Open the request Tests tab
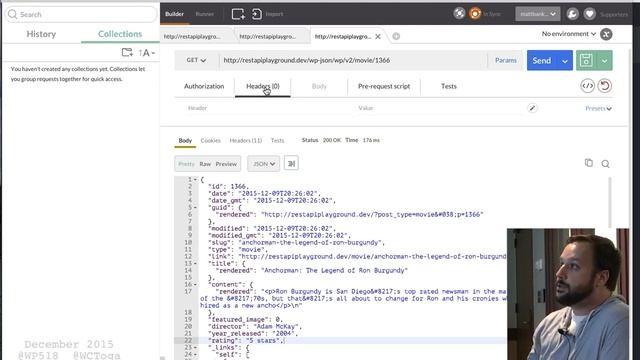 click(449, 86)
